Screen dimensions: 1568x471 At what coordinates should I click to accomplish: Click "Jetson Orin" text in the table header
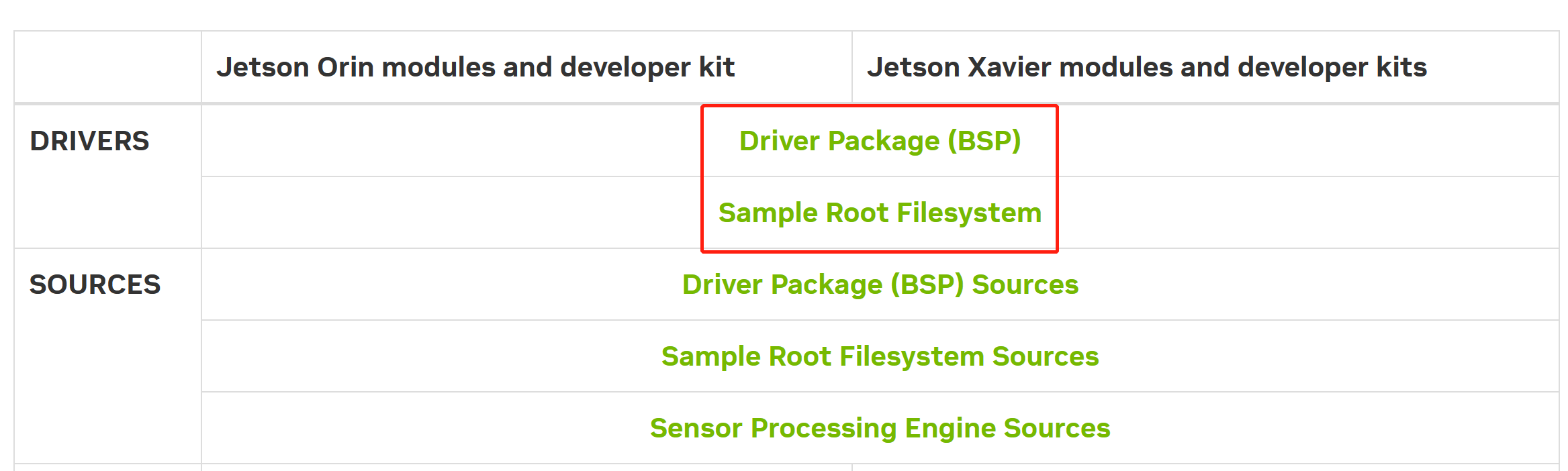click(295, 67)
